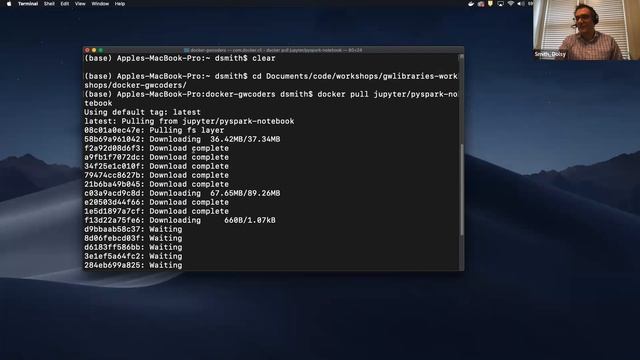This screenshot has height=360, width=640.
Task: Open the Window menu
Action: coord(100,4)
